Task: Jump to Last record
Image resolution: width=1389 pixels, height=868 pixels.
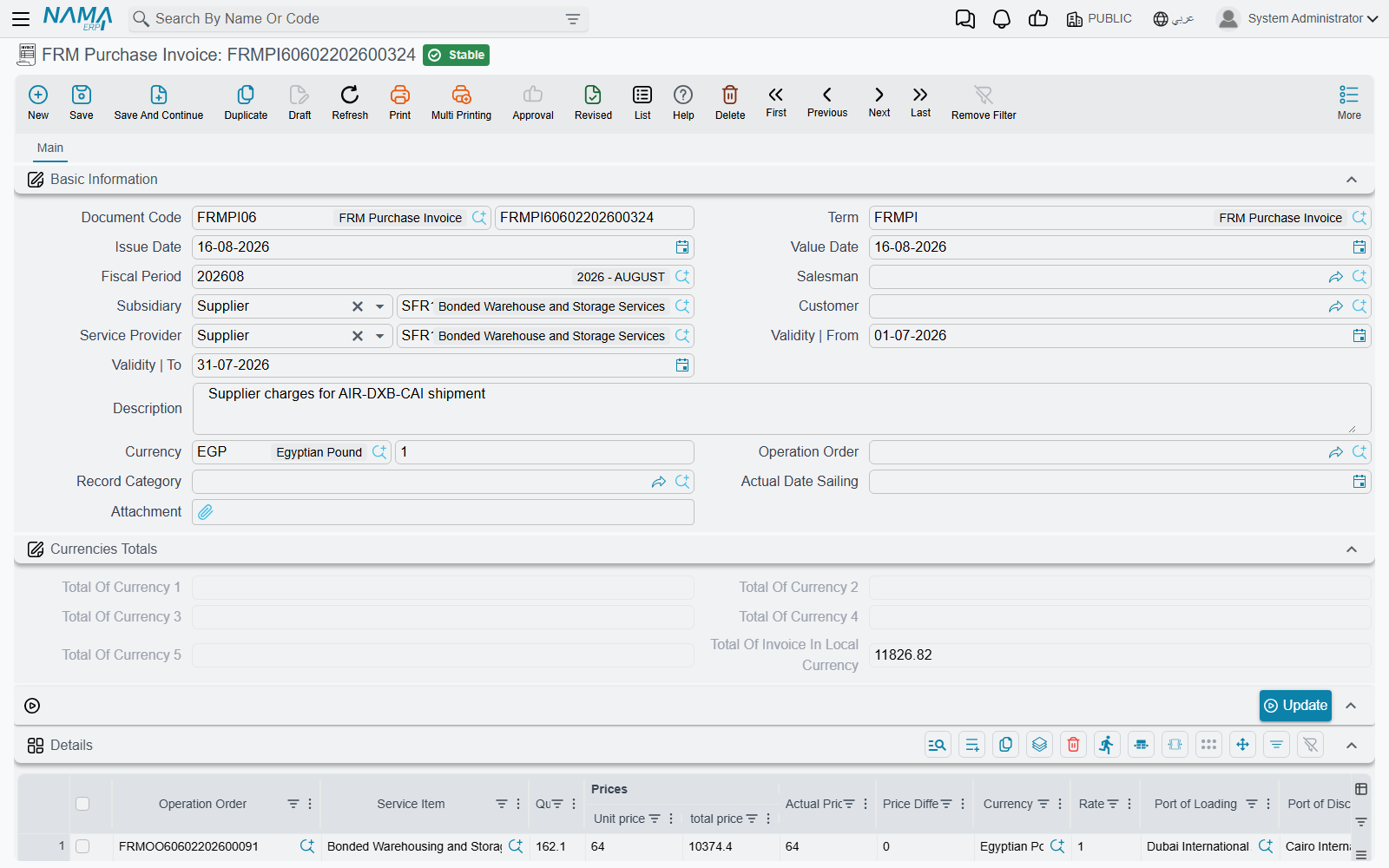Action: [921, 102]
